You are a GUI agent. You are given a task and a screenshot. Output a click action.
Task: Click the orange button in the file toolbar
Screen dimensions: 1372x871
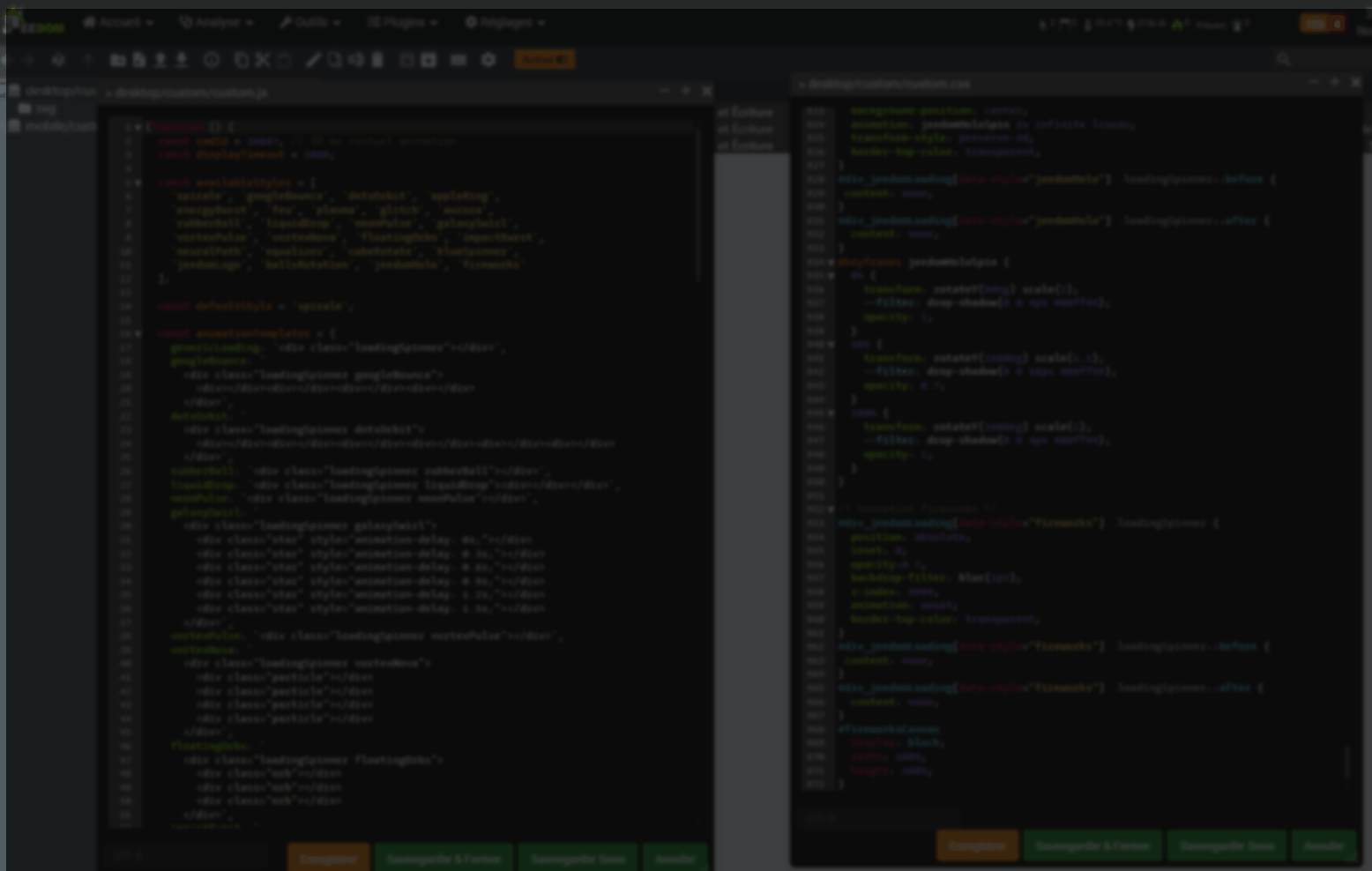[x=544, y=59]
